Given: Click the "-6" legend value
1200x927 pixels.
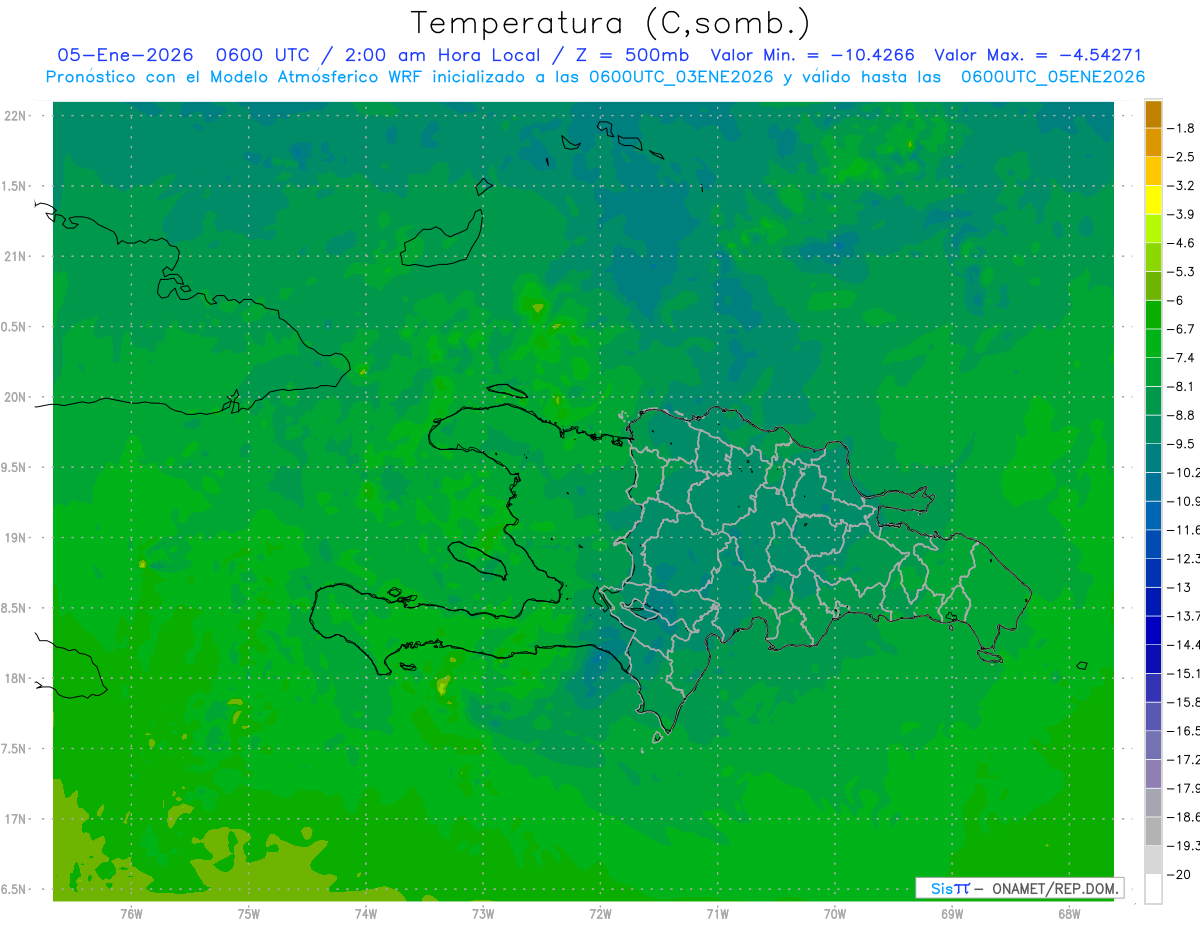Looking at the screenshot, I should tap(1176, 300).
